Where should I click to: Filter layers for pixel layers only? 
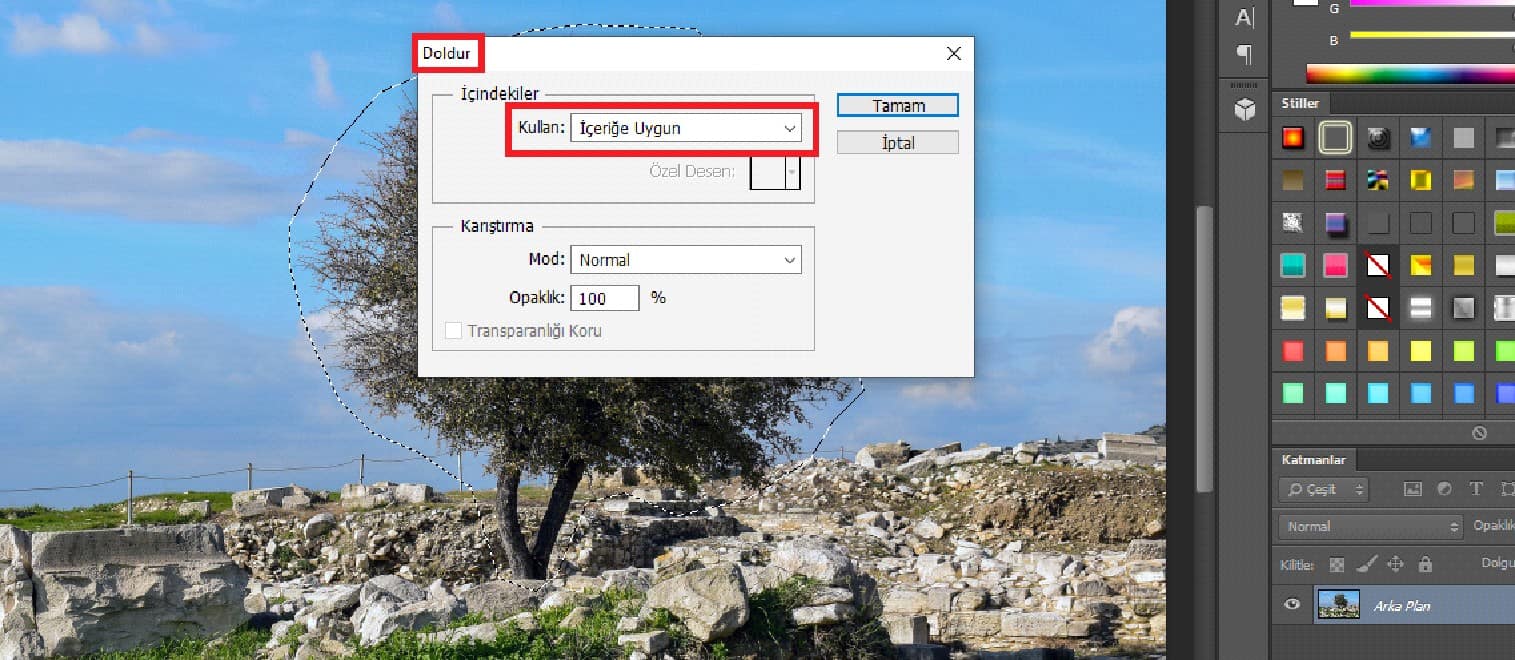click(x=1413, y=489)
